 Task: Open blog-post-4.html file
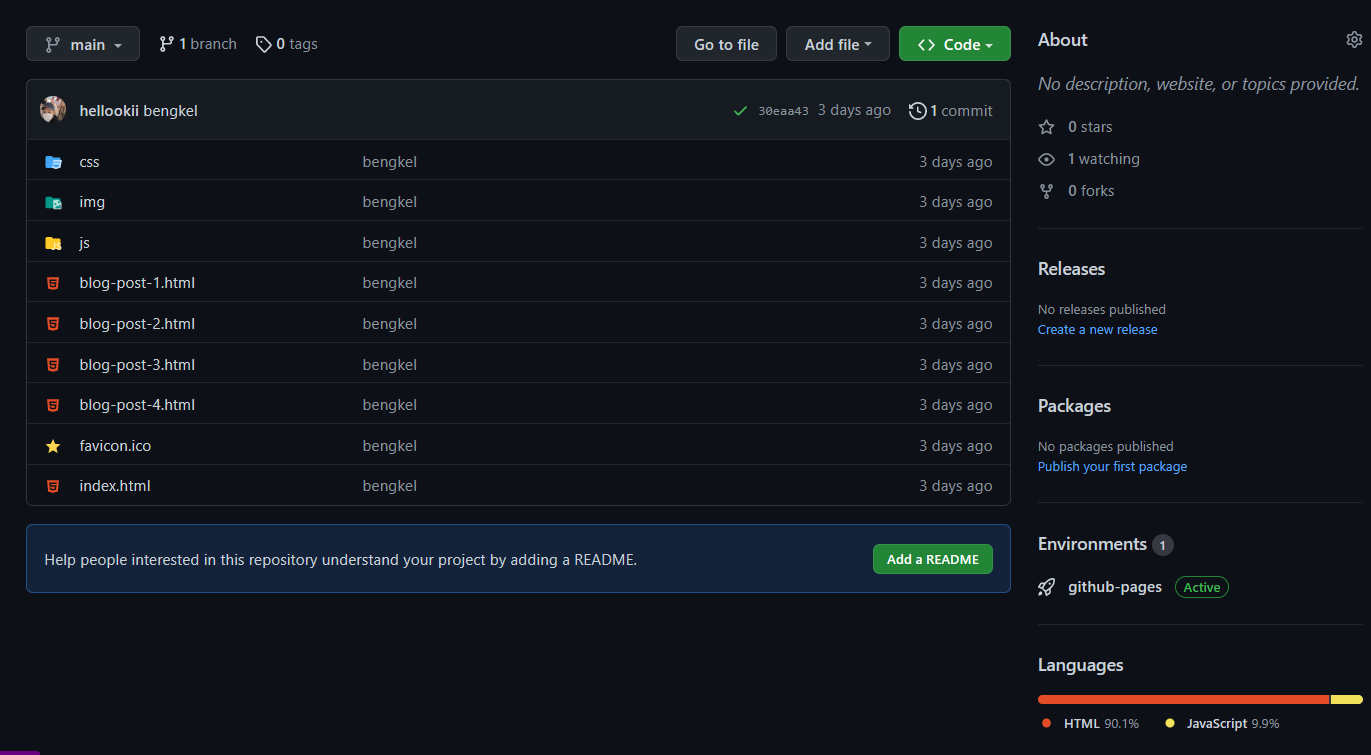tap(137, 405)
